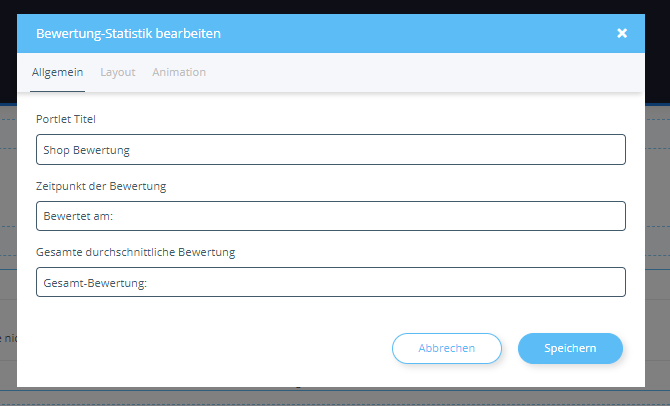Select the Allgemein tab
The width and height of the screenshot is (670, 406).
pos(57,72)
